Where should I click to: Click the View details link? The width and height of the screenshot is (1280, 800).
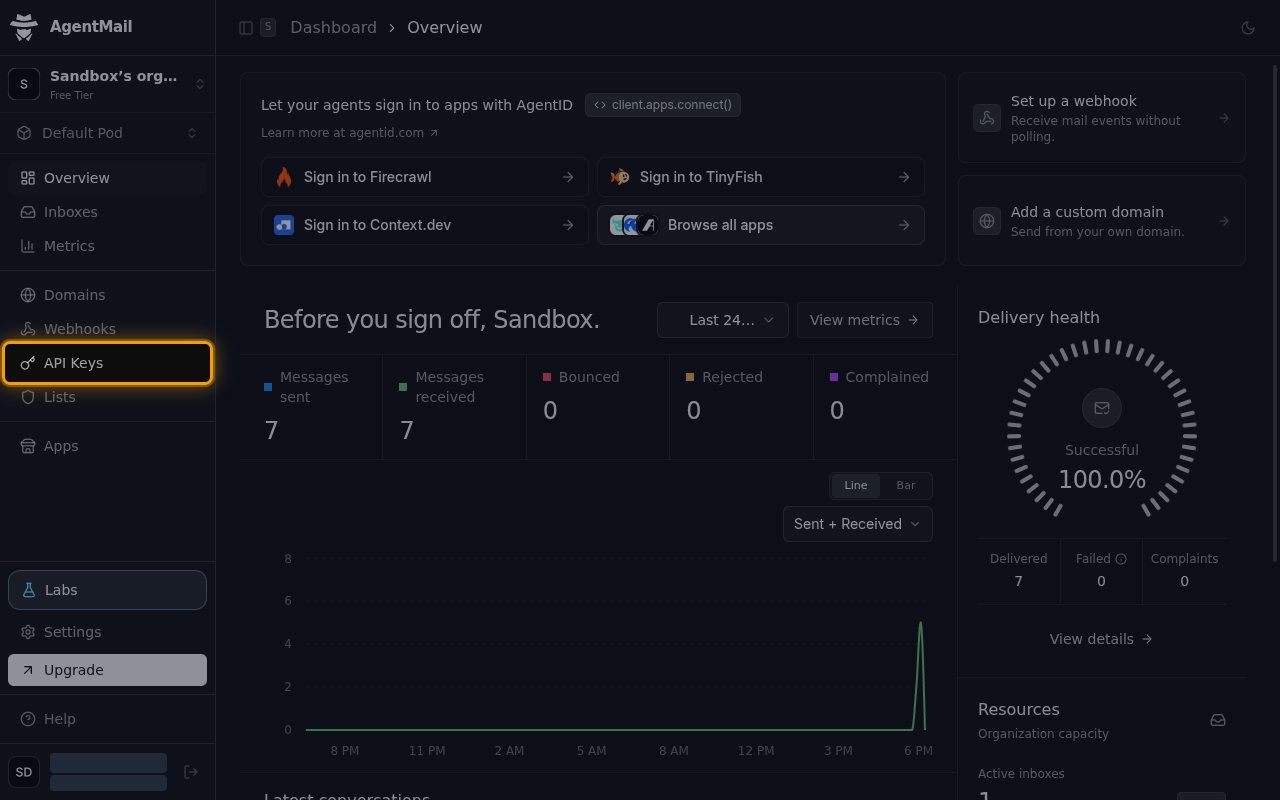coord(1101,639)
